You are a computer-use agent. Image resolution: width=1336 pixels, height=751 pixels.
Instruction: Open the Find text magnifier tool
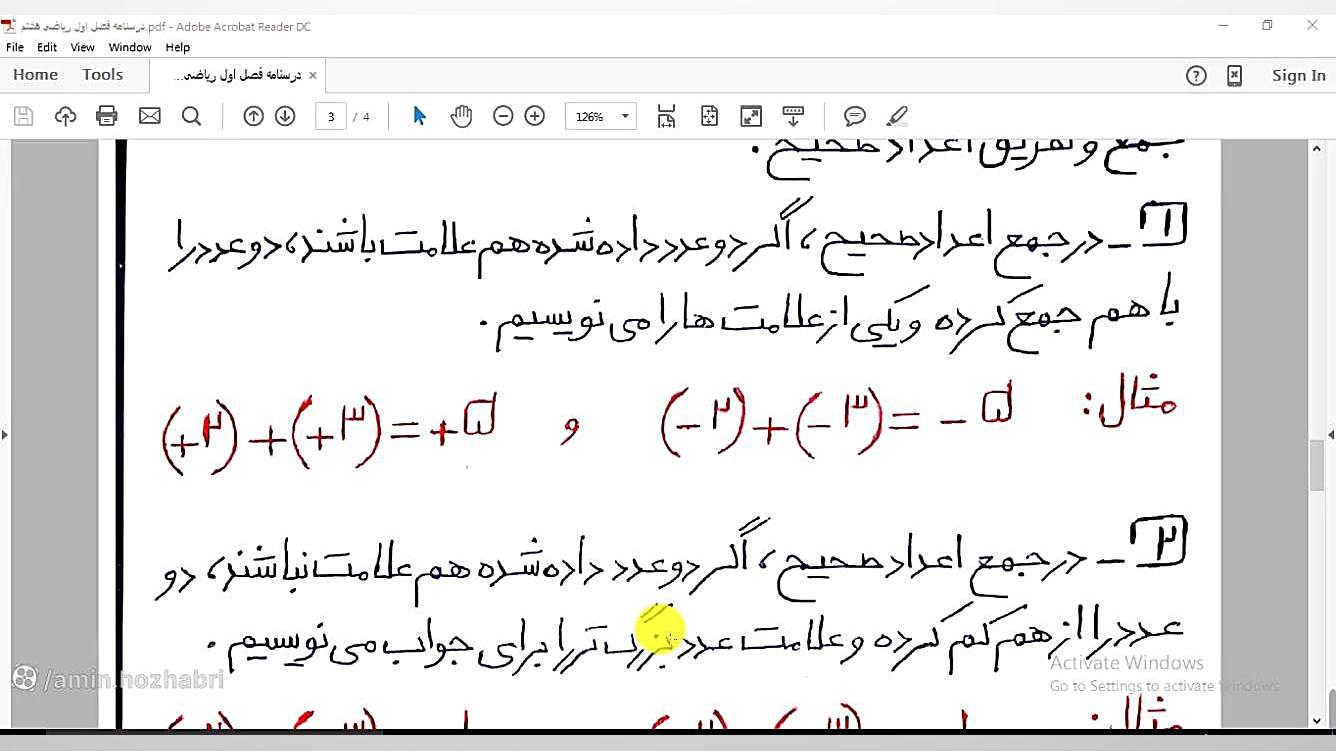pyautogui.click(x=192, y=116)
